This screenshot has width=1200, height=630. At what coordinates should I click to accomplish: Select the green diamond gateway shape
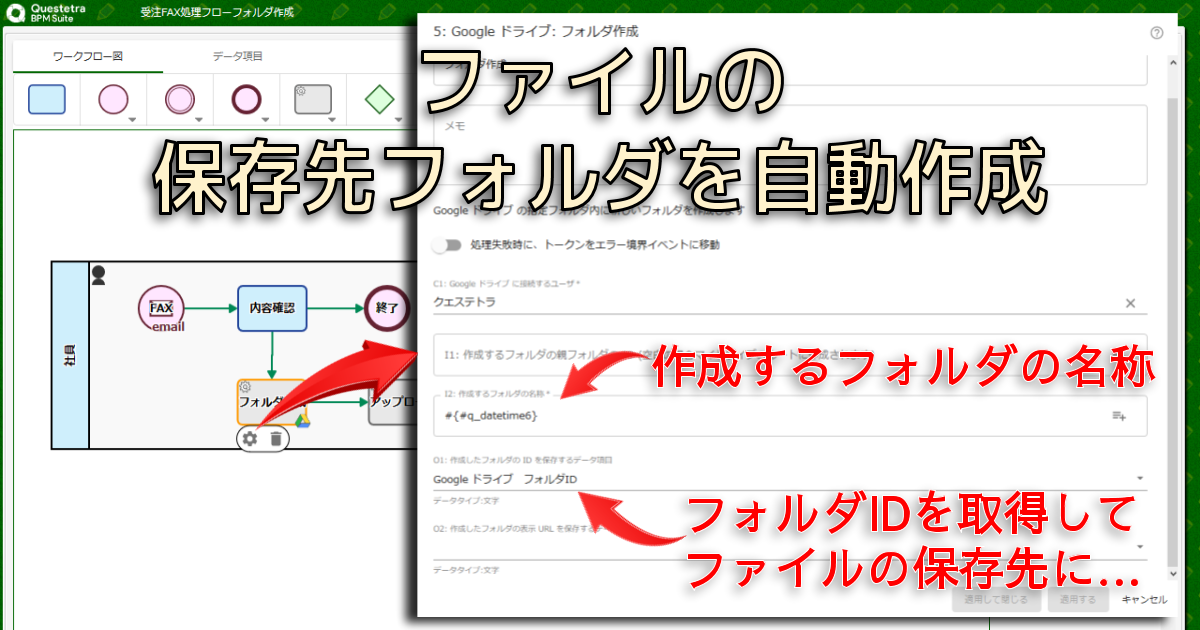coord(379,100)
